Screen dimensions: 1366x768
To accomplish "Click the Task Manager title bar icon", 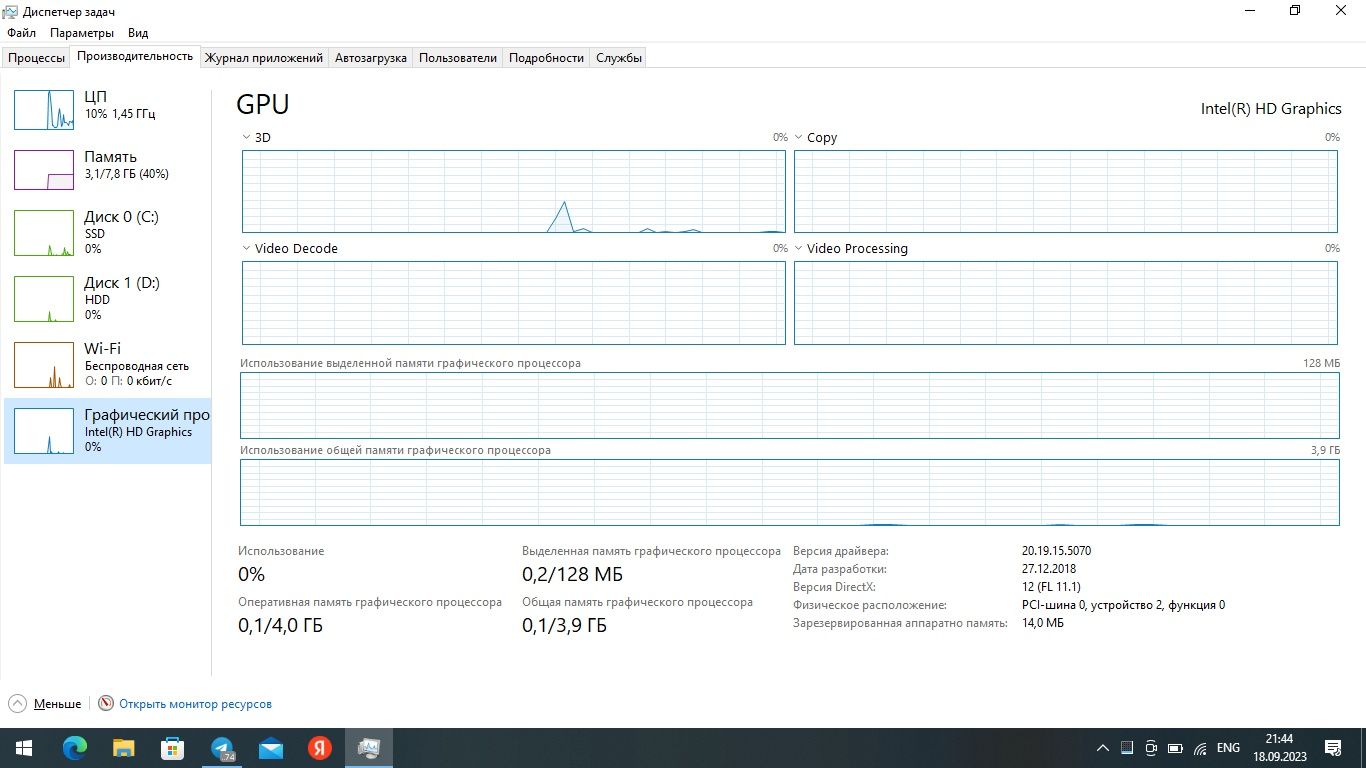I will [11, 11].
